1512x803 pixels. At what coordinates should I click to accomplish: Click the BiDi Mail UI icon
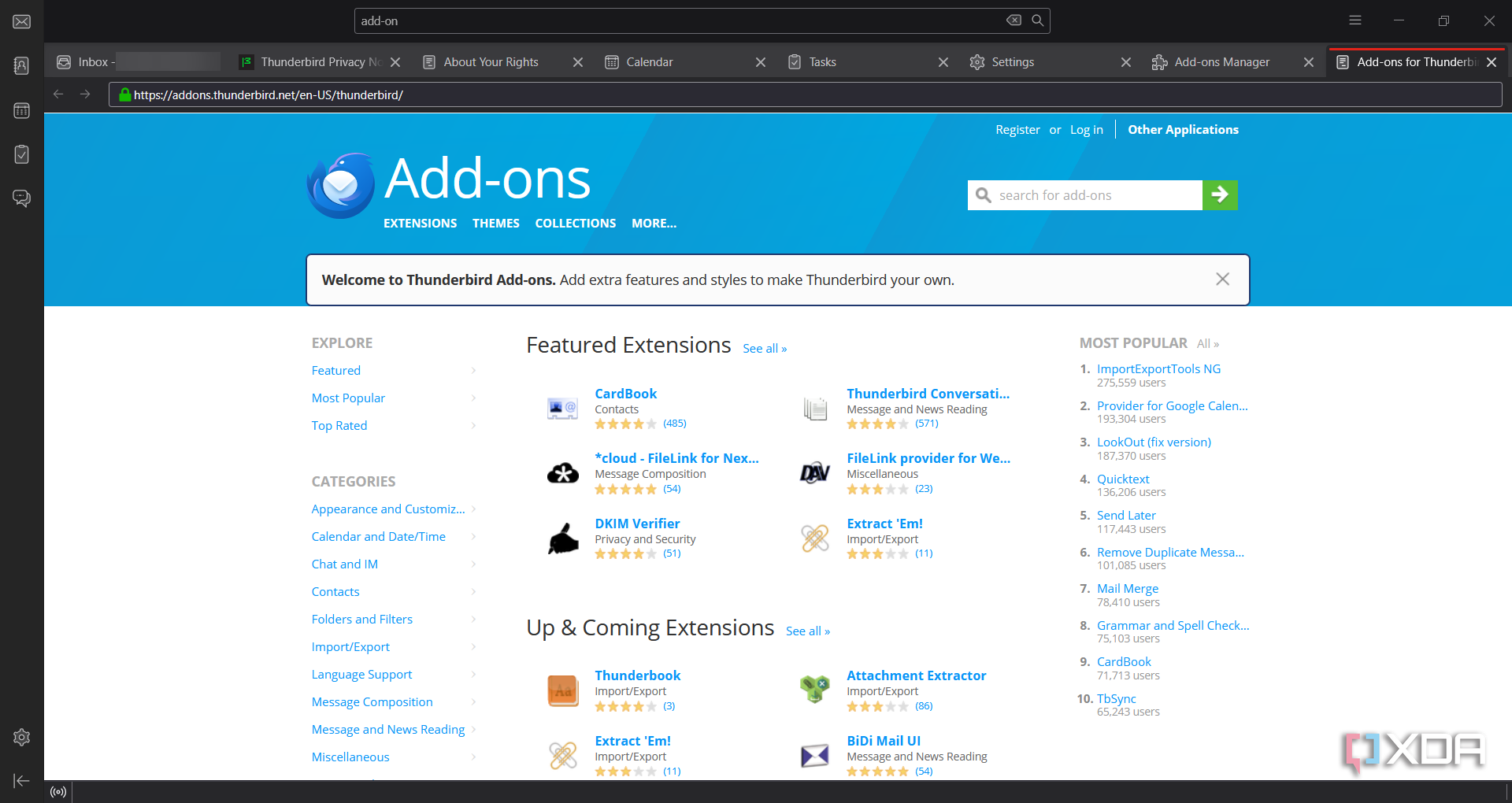(815, 756)
